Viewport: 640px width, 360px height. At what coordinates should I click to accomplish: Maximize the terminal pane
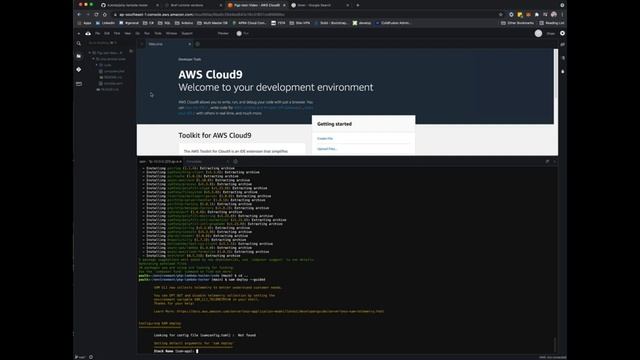(x=547, y=162)
